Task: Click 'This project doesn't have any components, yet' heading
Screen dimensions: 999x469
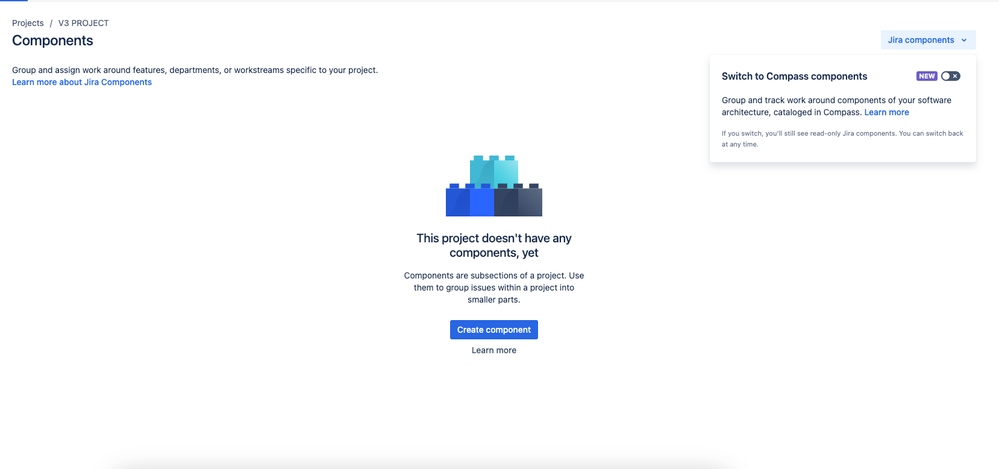Action: tap(494, 245)
